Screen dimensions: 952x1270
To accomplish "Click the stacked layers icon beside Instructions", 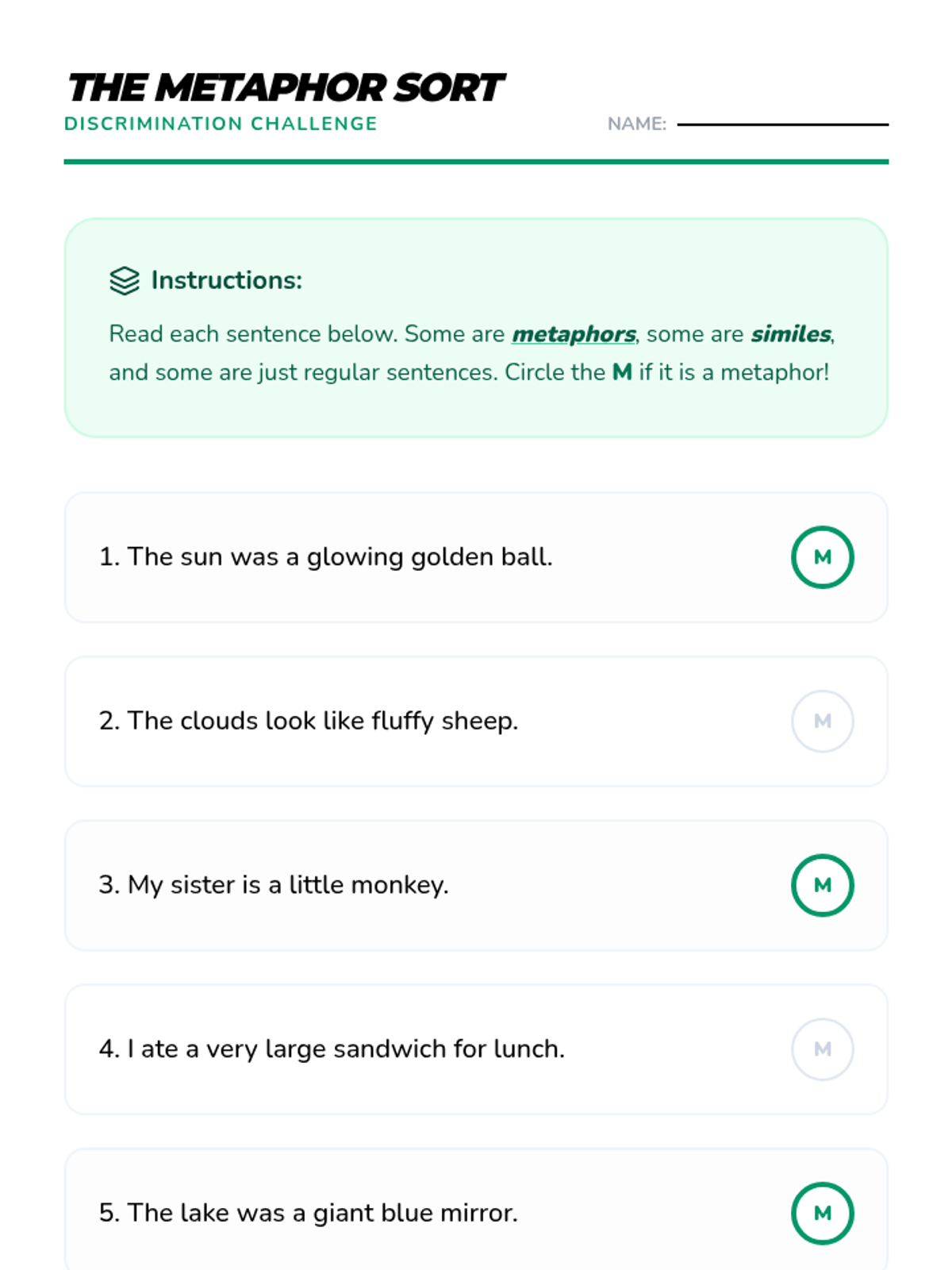I will point(125,280).
